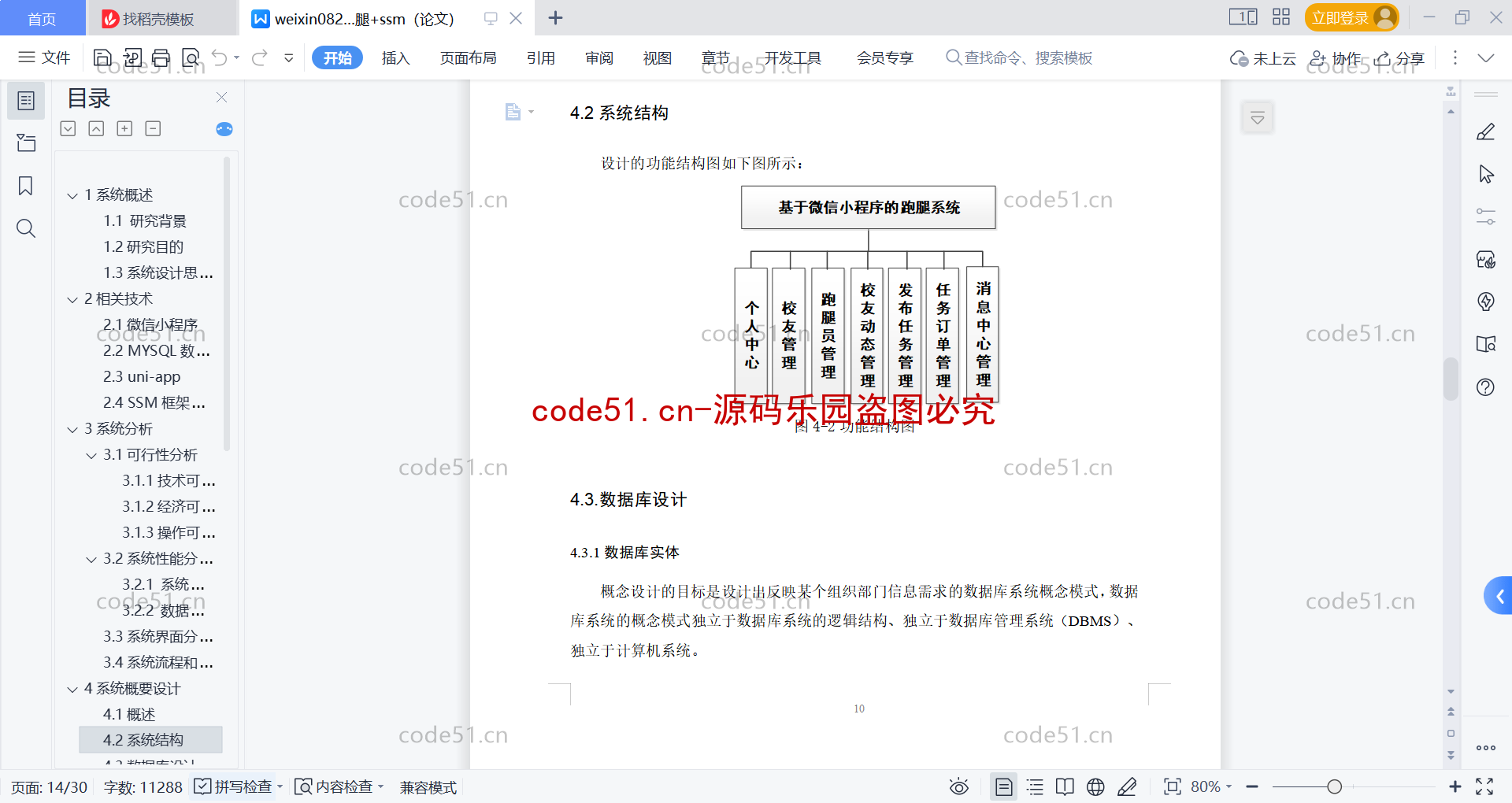Open the bookmark icon in left sidebar
This screenshot has height=803, width=1512.
(x=26, y=186)
